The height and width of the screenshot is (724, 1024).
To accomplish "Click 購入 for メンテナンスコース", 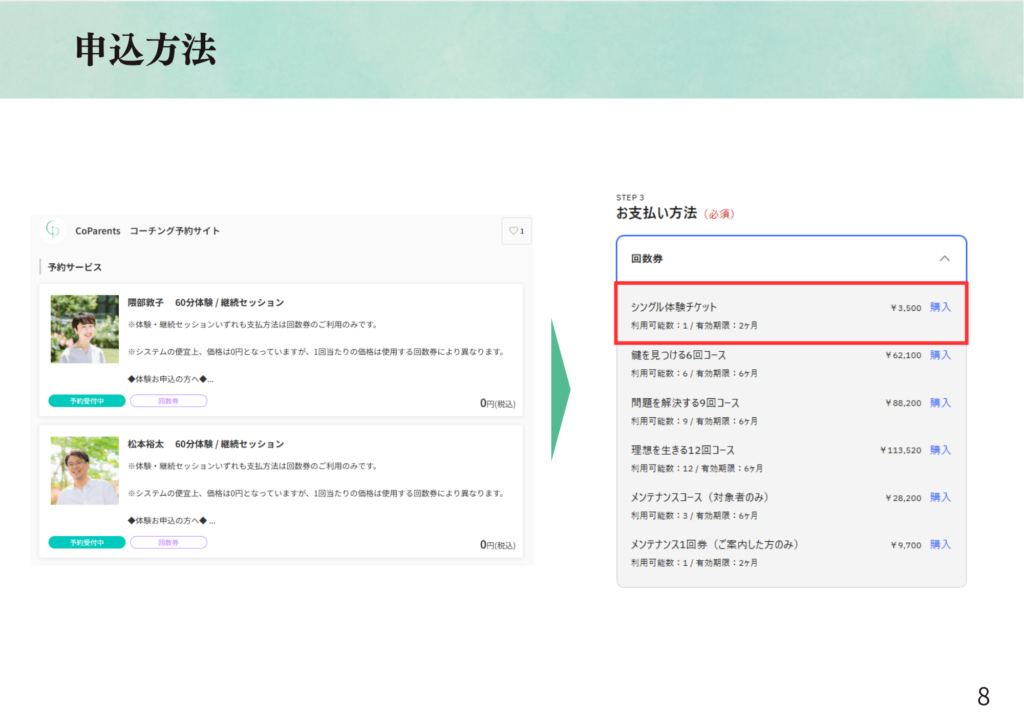I will [940, 497].
